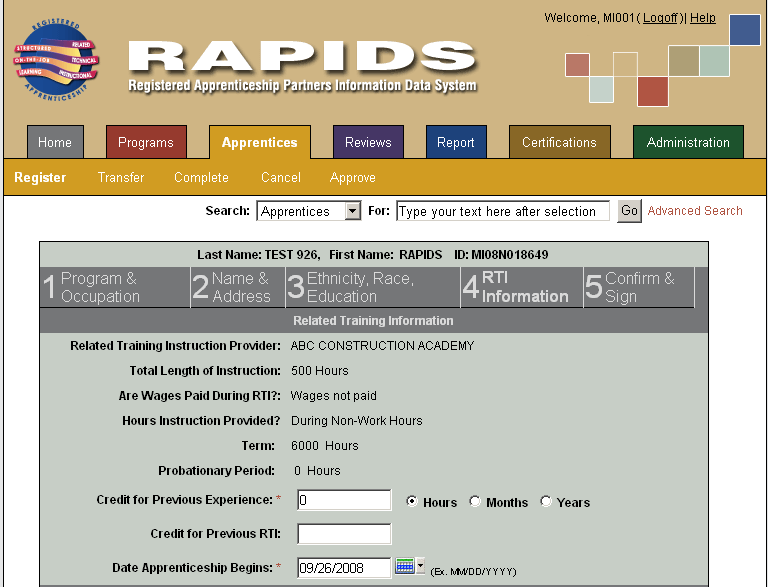Image resolution: width=768 pixels, height=587 pixels.
Task: Click the 'Related Training Information' header
Action: (x=373, y=321)
